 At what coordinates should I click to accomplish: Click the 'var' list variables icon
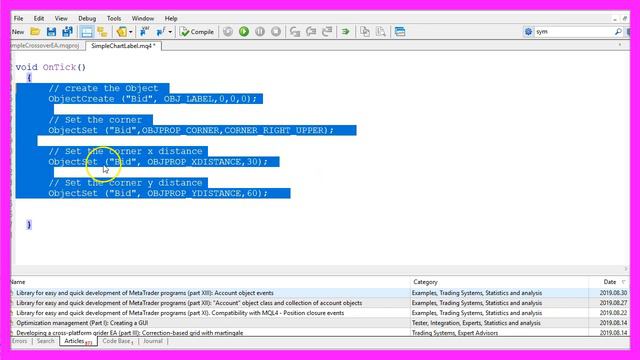click(144, 31)
